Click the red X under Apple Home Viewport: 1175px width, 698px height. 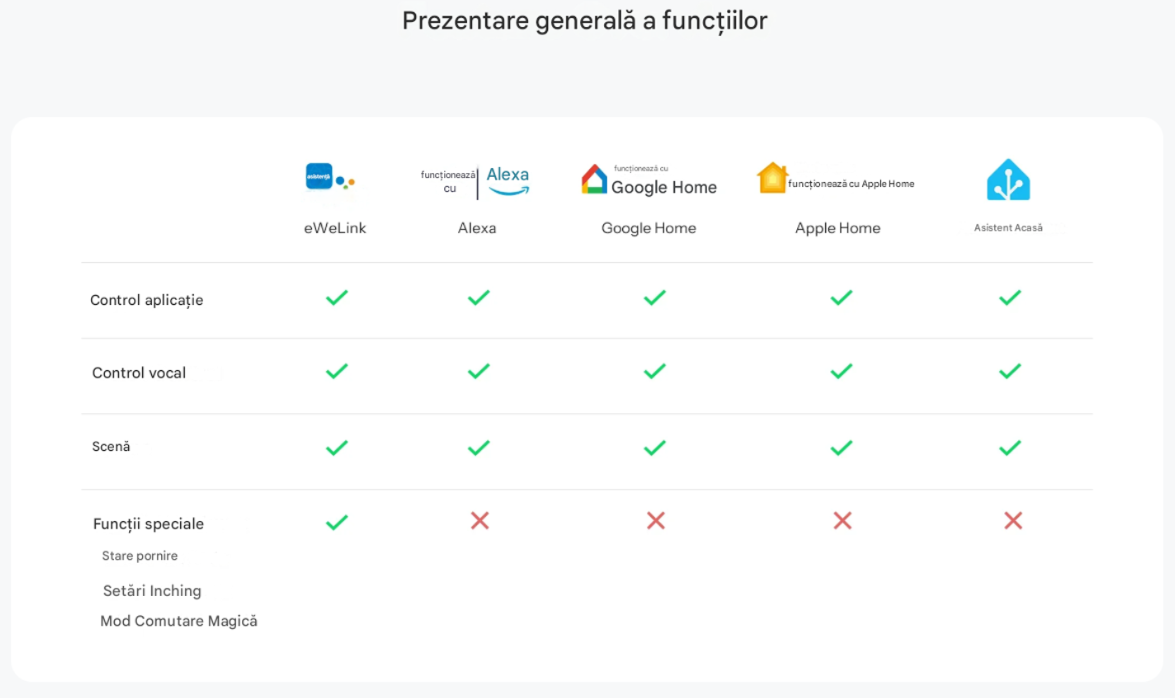click(x=842, y=520)
